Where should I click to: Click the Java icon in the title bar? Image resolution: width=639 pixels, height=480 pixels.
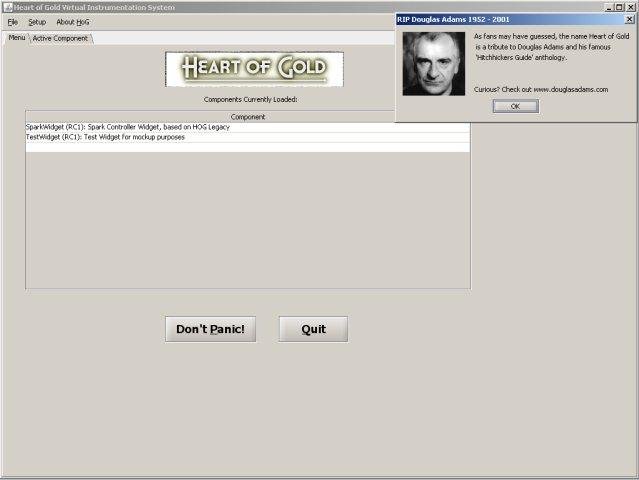7,7
